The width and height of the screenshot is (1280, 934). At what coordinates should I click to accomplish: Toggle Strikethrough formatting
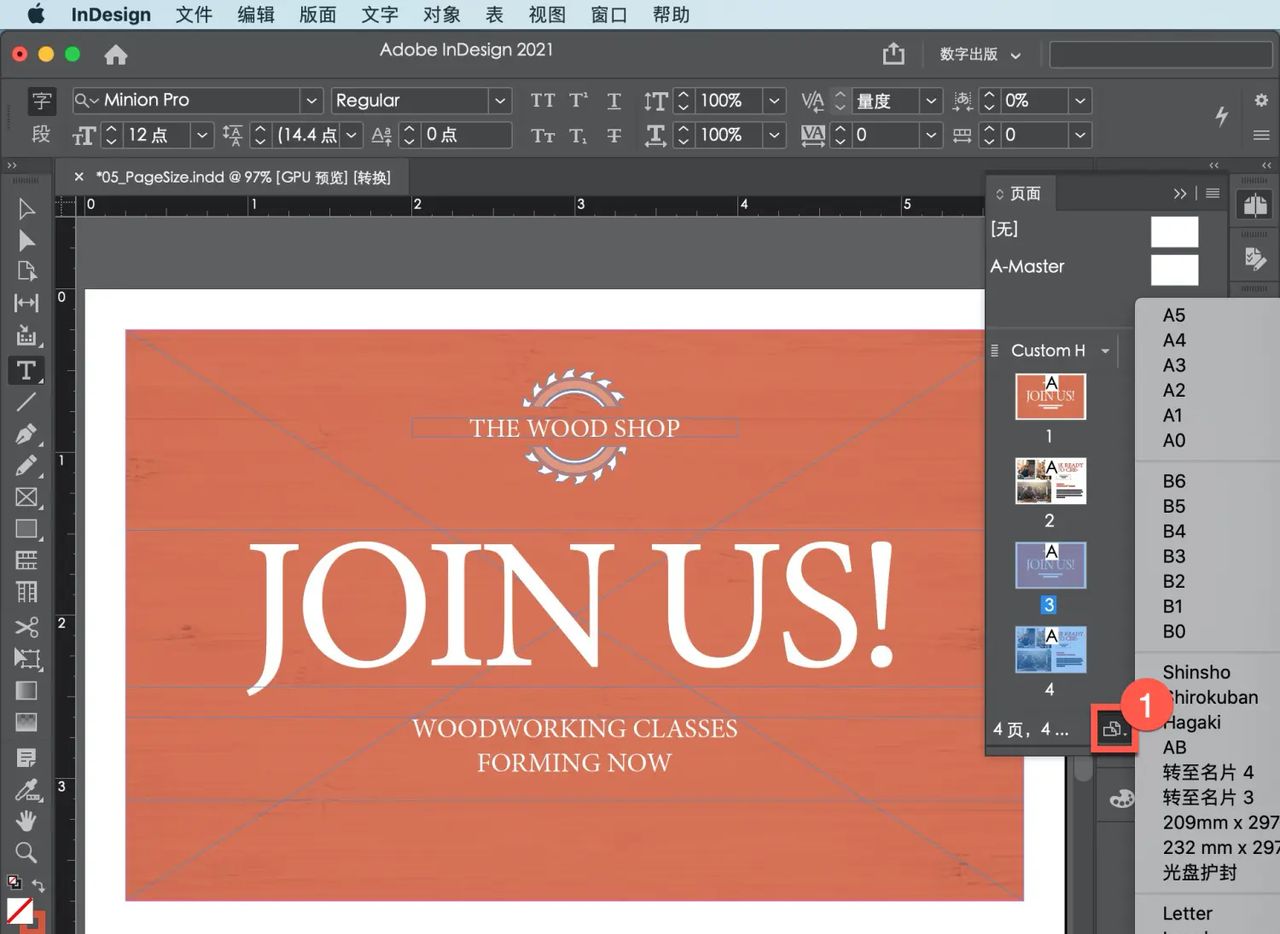(x=614, y=135)
